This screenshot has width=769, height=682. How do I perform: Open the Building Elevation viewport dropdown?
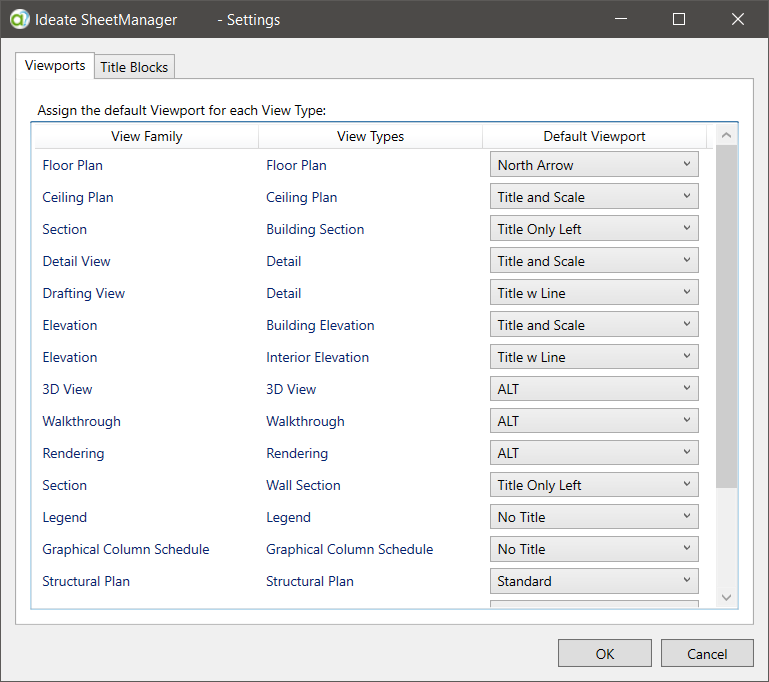pyautogui.click(x=594, y=325)
